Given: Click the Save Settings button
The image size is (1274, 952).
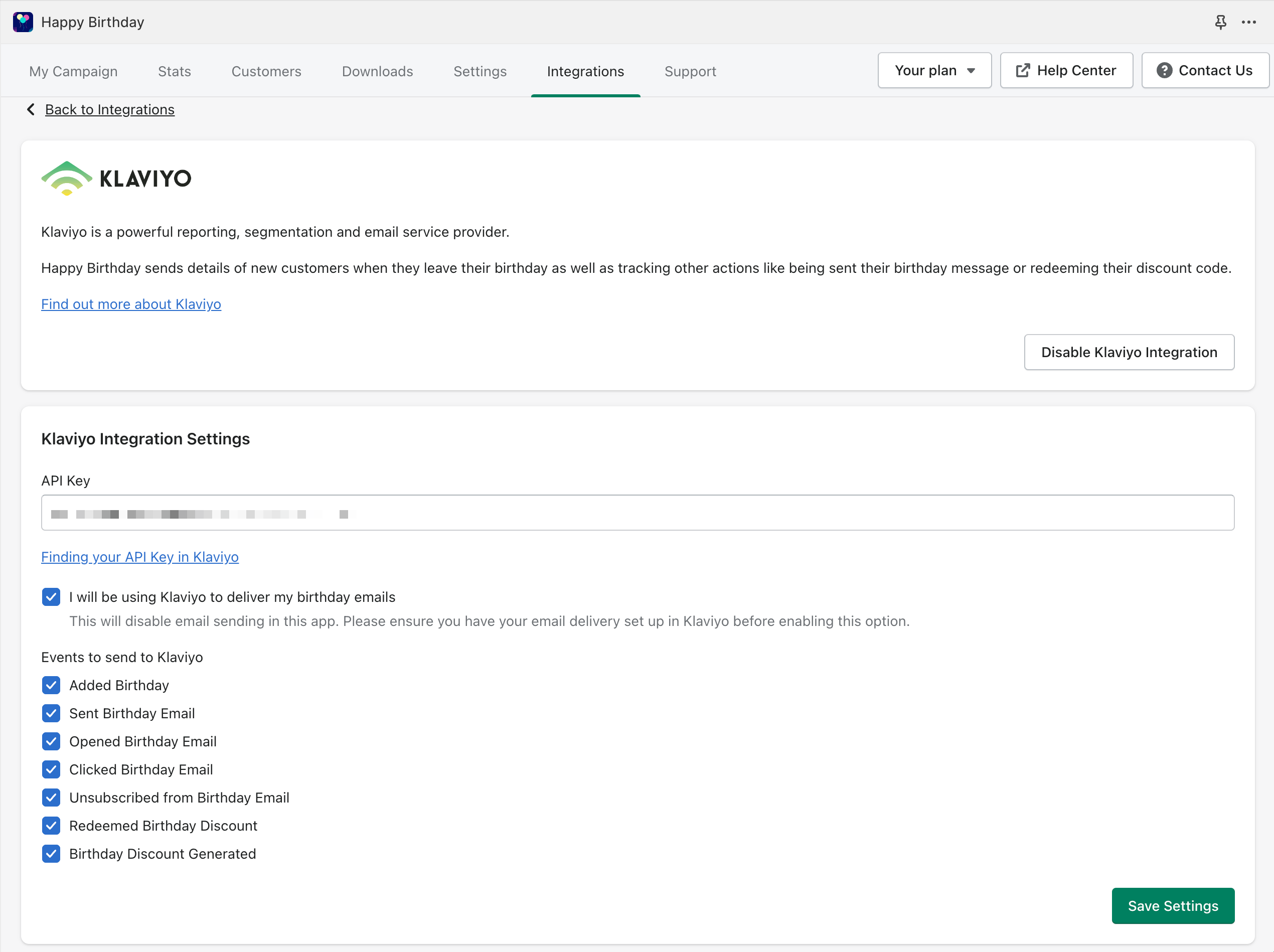Looking at the screenshot, I should click(x=1173, y=906).
